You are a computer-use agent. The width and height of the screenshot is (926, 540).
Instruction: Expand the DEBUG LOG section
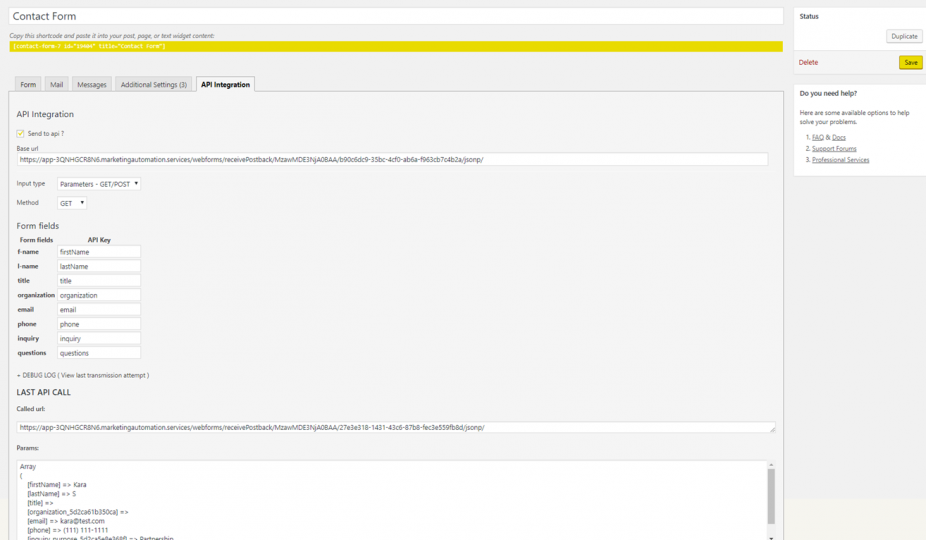click(x=83, y=375)
